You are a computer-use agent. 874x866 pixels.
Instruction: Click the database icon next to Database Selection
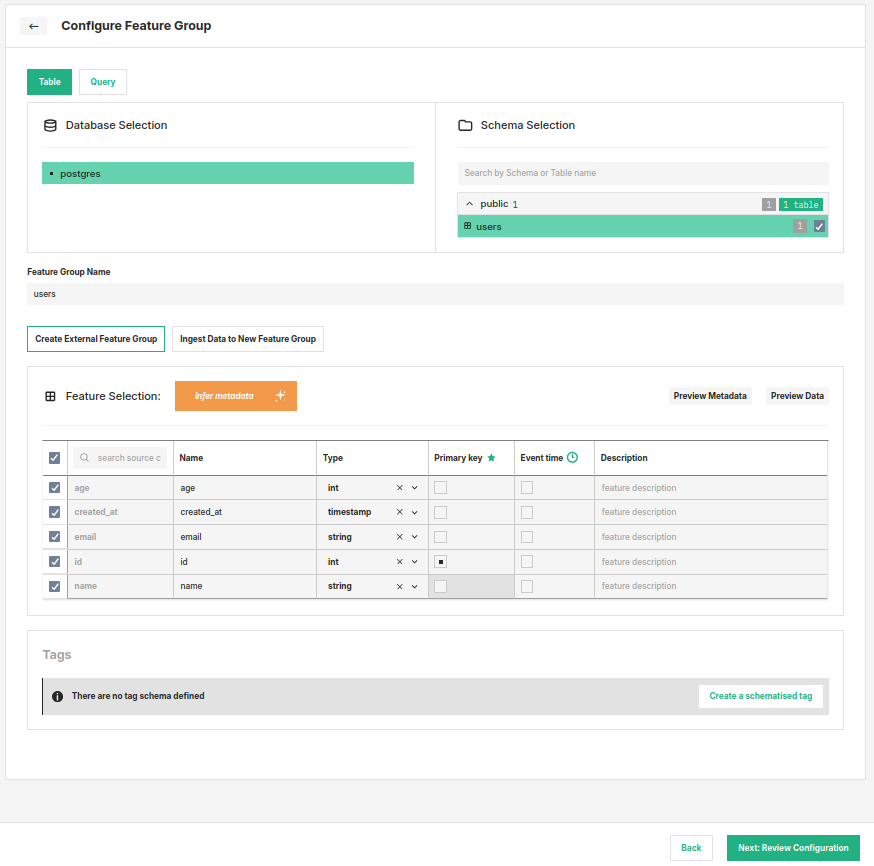pyautogui.click(x=50, y=124)
